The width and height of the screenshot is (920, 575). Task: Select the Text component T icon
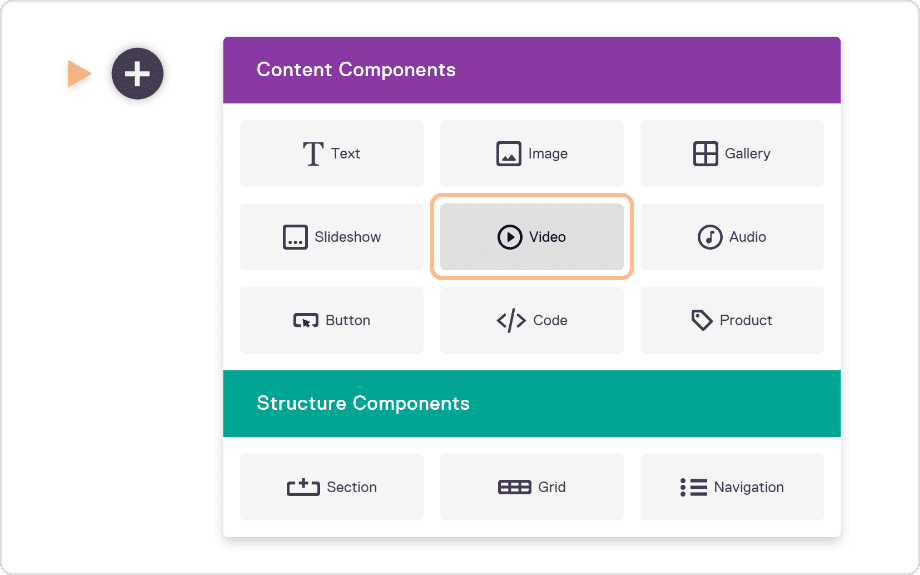click(313, 154)
